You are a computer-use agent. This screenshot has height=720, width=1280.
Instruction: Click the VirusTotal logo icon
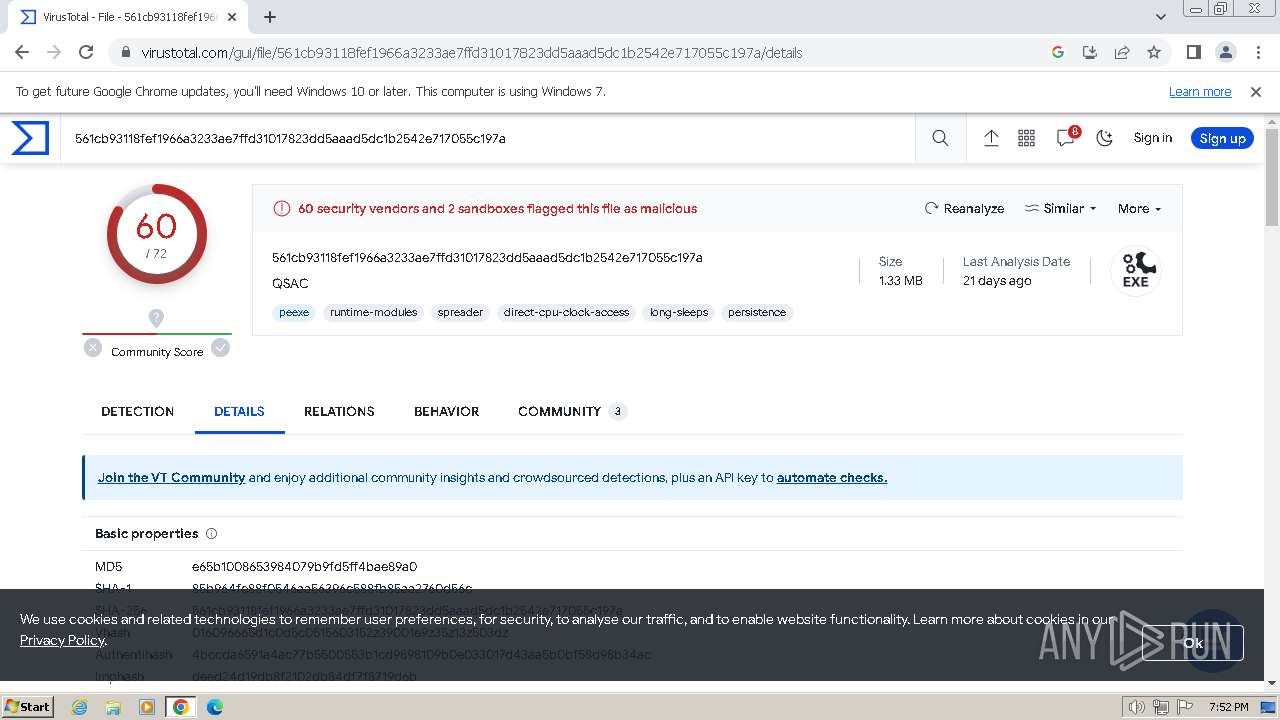coord(30,138)
